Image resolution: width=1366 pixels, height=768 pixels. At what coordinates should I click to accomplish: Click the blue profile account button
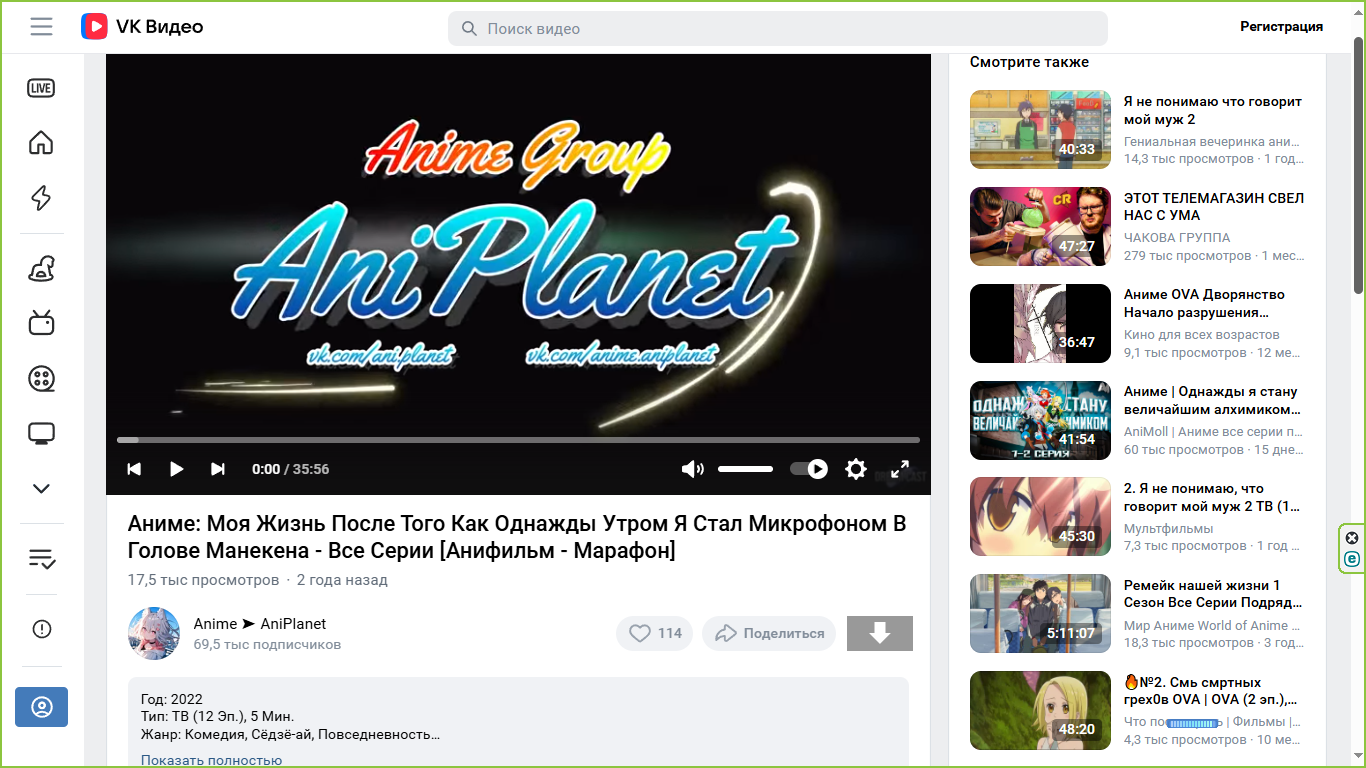pyautogui.click(x=41, y=707)
